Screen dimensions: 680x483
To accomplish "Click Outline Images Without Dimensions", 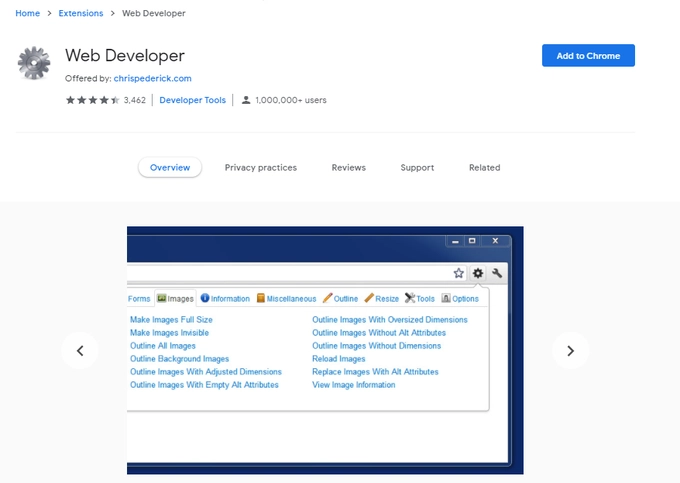I will (376, 346).
